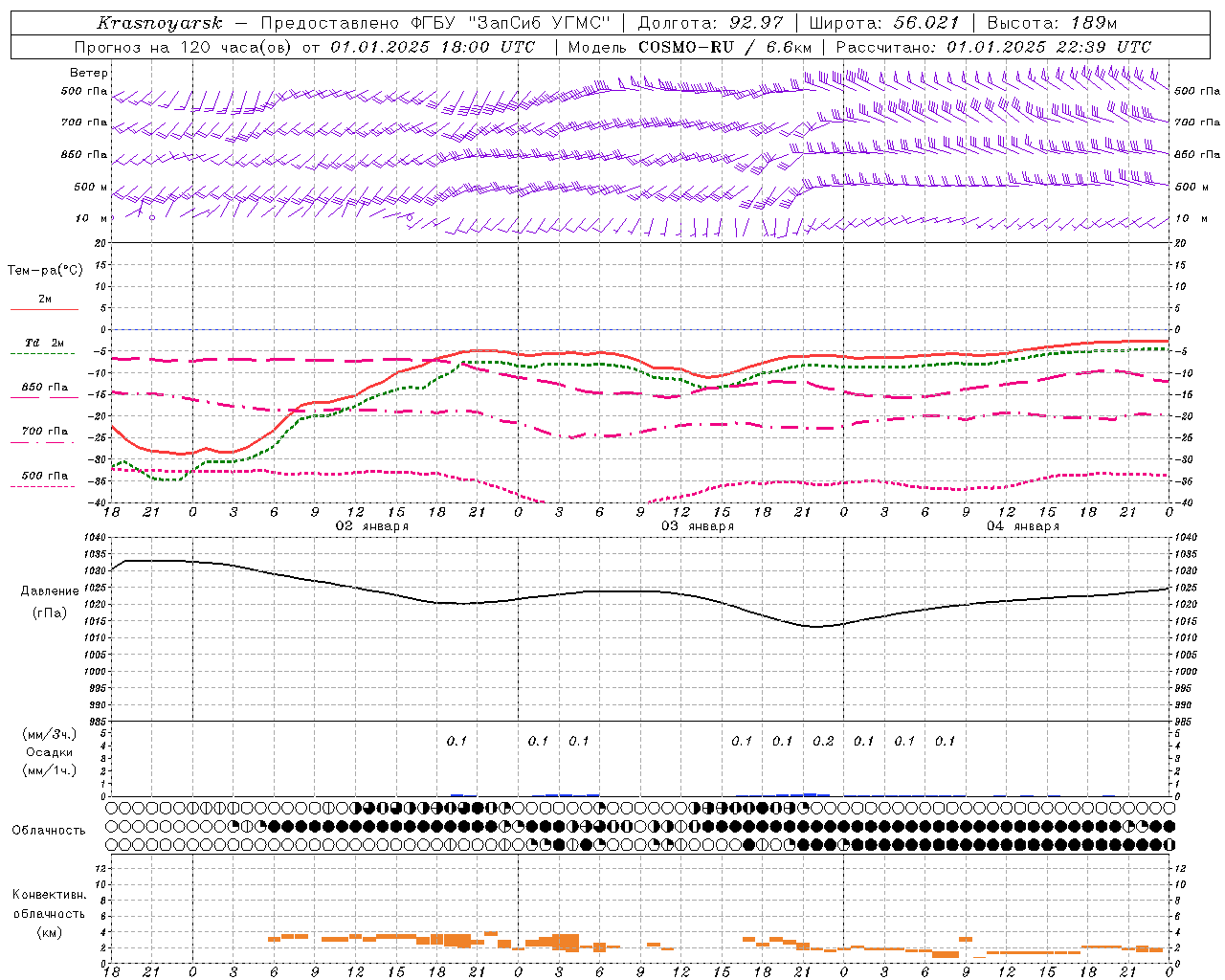
Task: Select the '850 гПа' temperature legend entry
Action: pyautogui.click(x=44, y=392)
